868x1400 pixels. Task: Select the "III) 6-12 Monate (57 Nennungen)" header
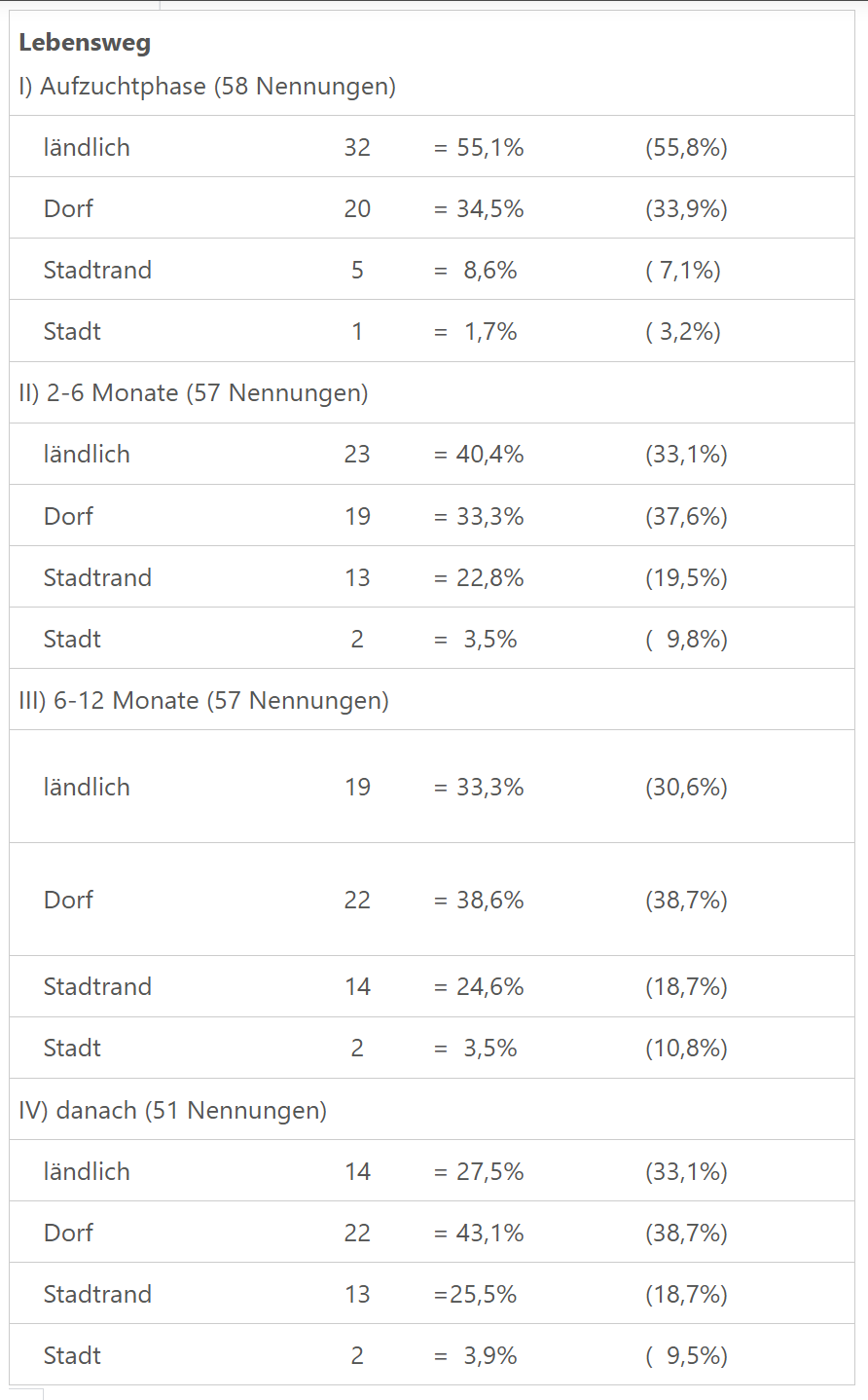[204, 701]
